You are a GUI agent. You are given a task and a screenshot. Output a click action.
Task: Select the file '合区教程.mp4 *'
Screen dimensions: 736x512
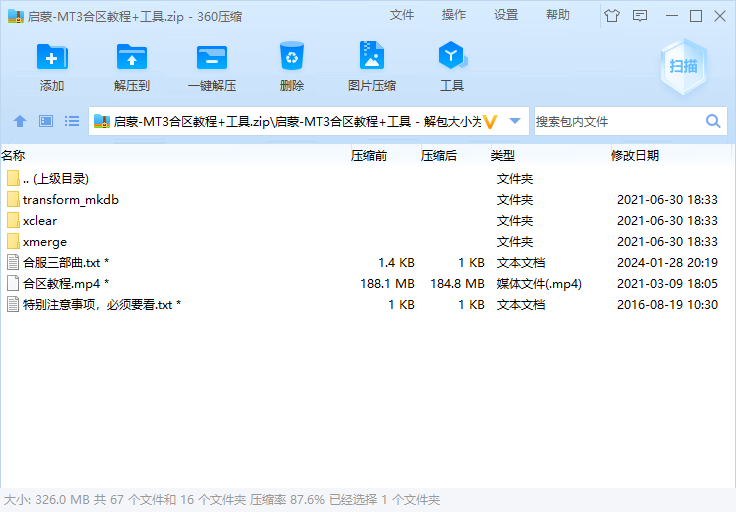point(66,284)
